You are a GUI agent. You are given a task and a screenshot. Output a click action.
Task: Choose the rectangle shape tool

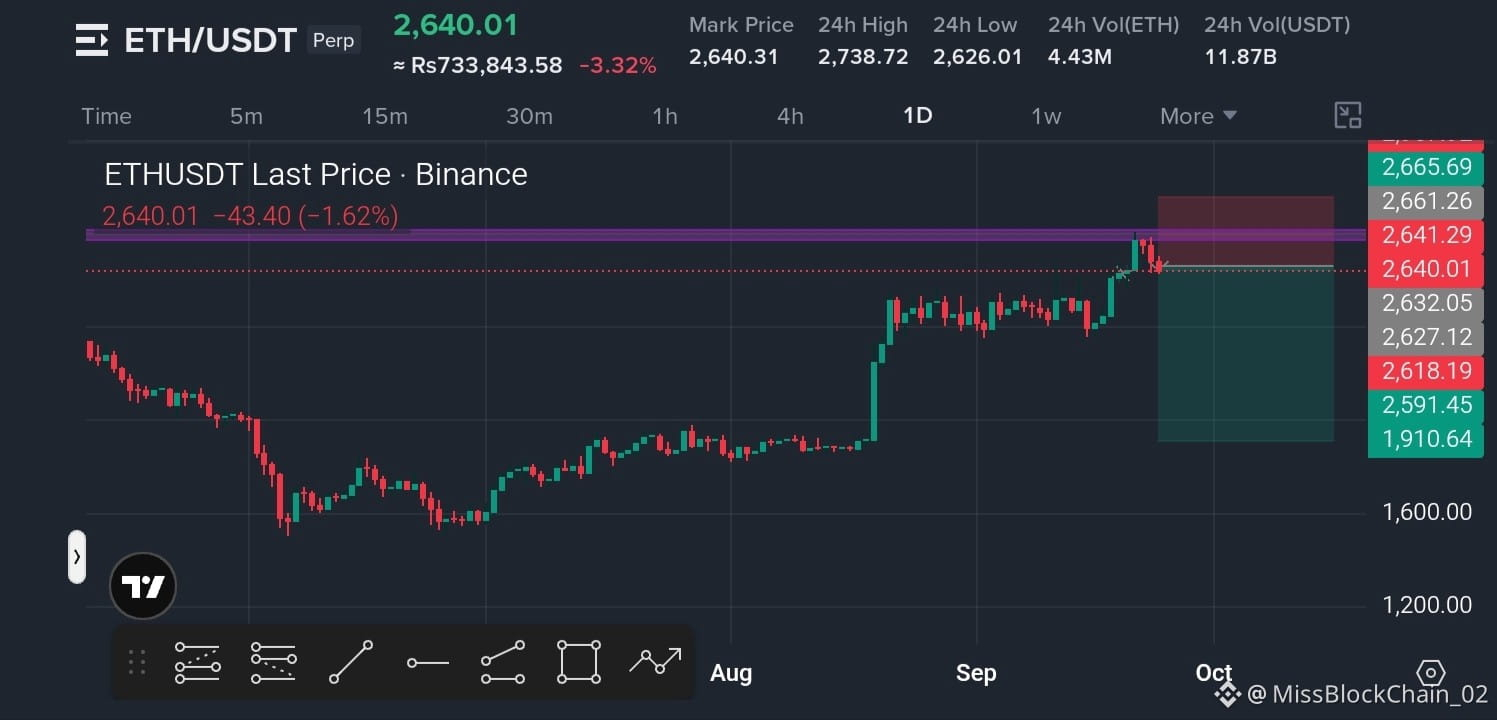(579, 662)
